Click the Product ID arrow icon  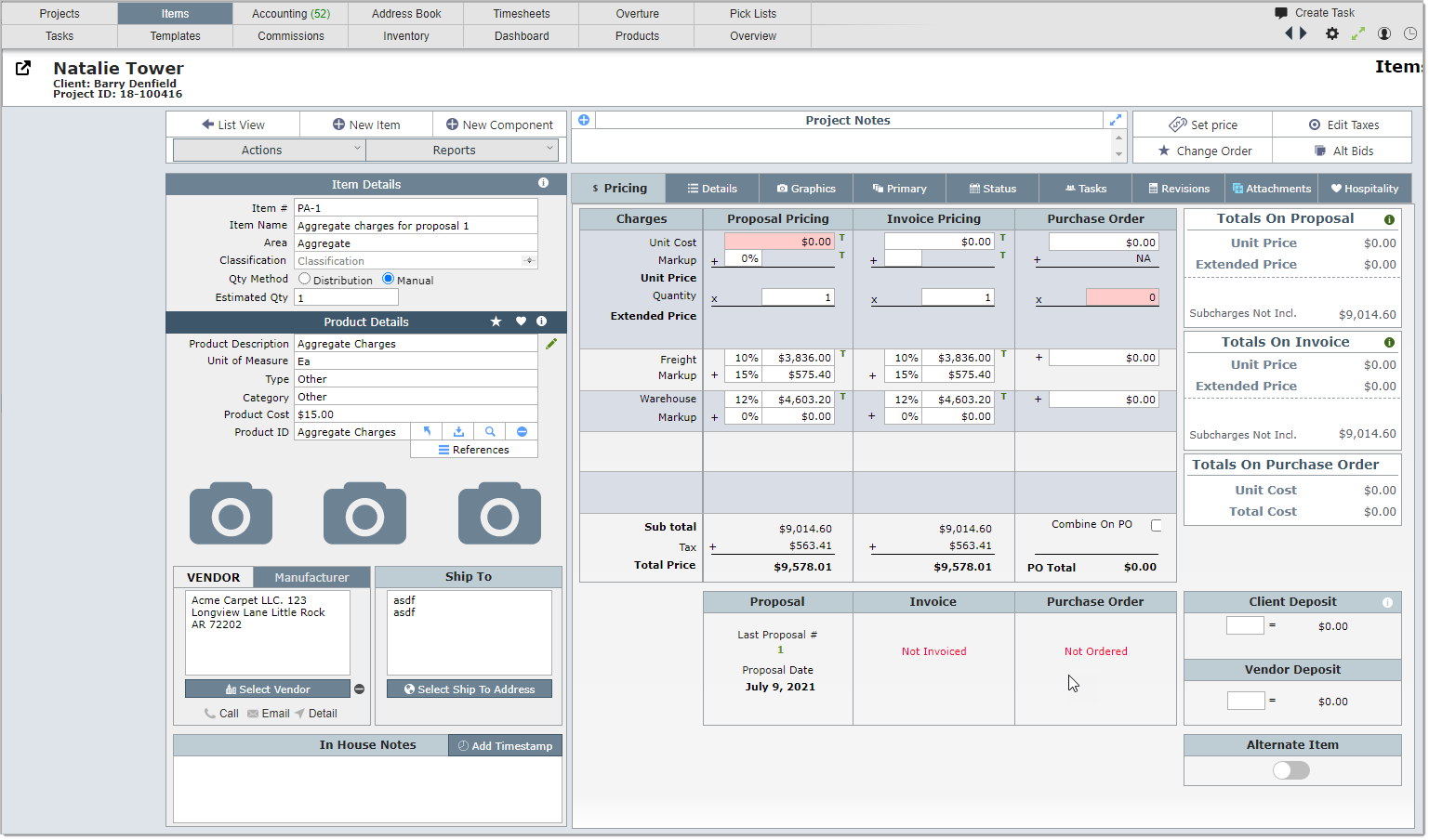coord(427,432)
